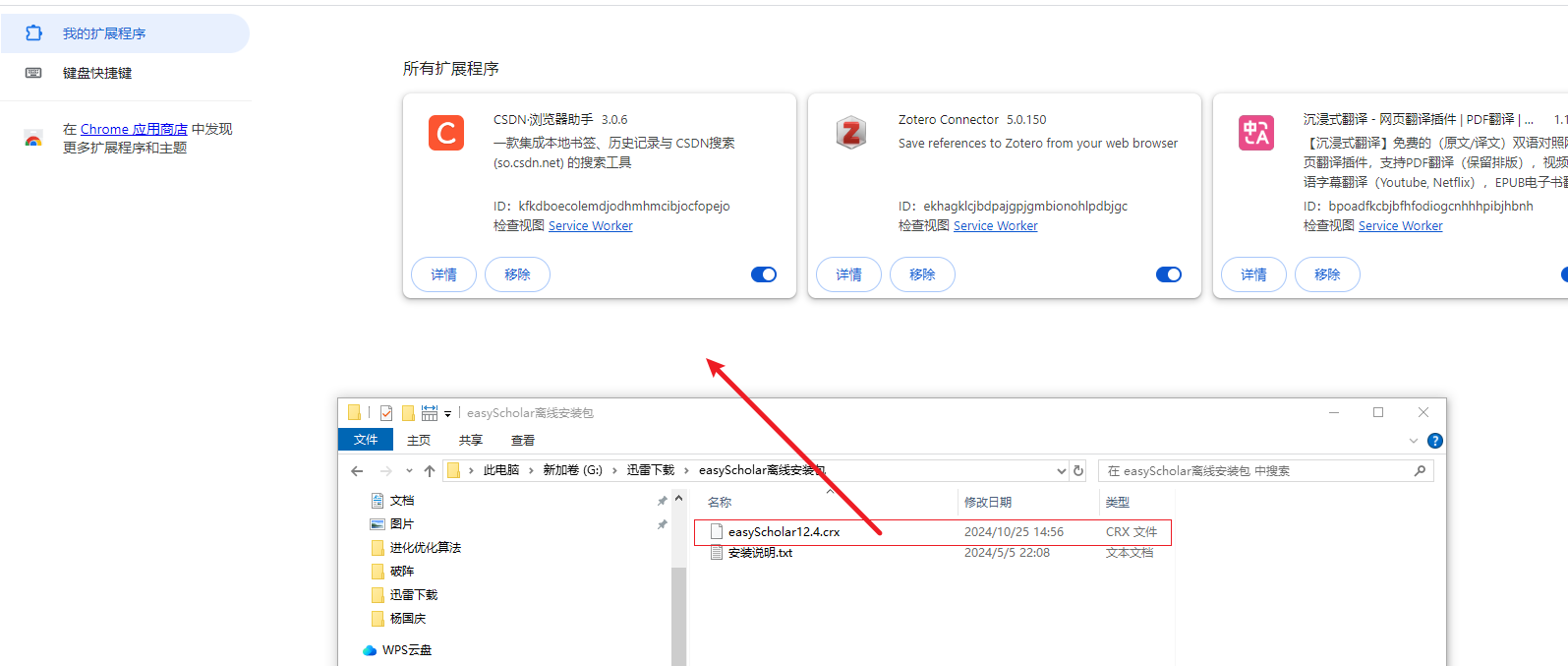Sort files by the 修改日期 column header
Screen dimensions: 1568x666
click(x=988, y=503)
